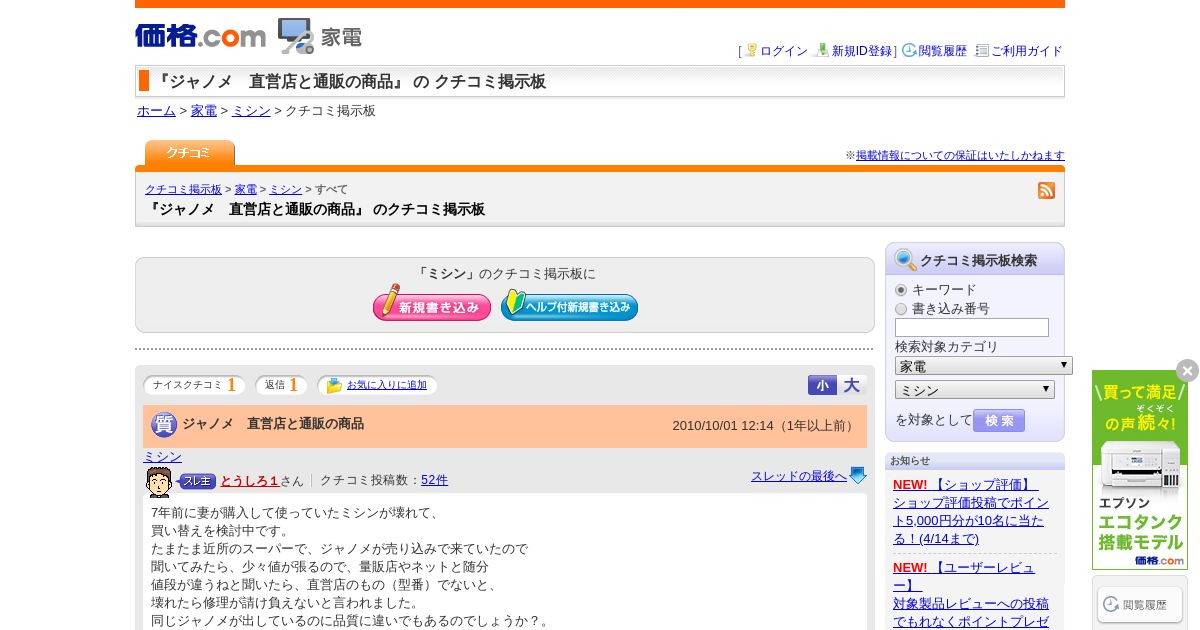Close the Epson advertisement banner
The width and height of the screenshot is (1200, 630).
1187,371
